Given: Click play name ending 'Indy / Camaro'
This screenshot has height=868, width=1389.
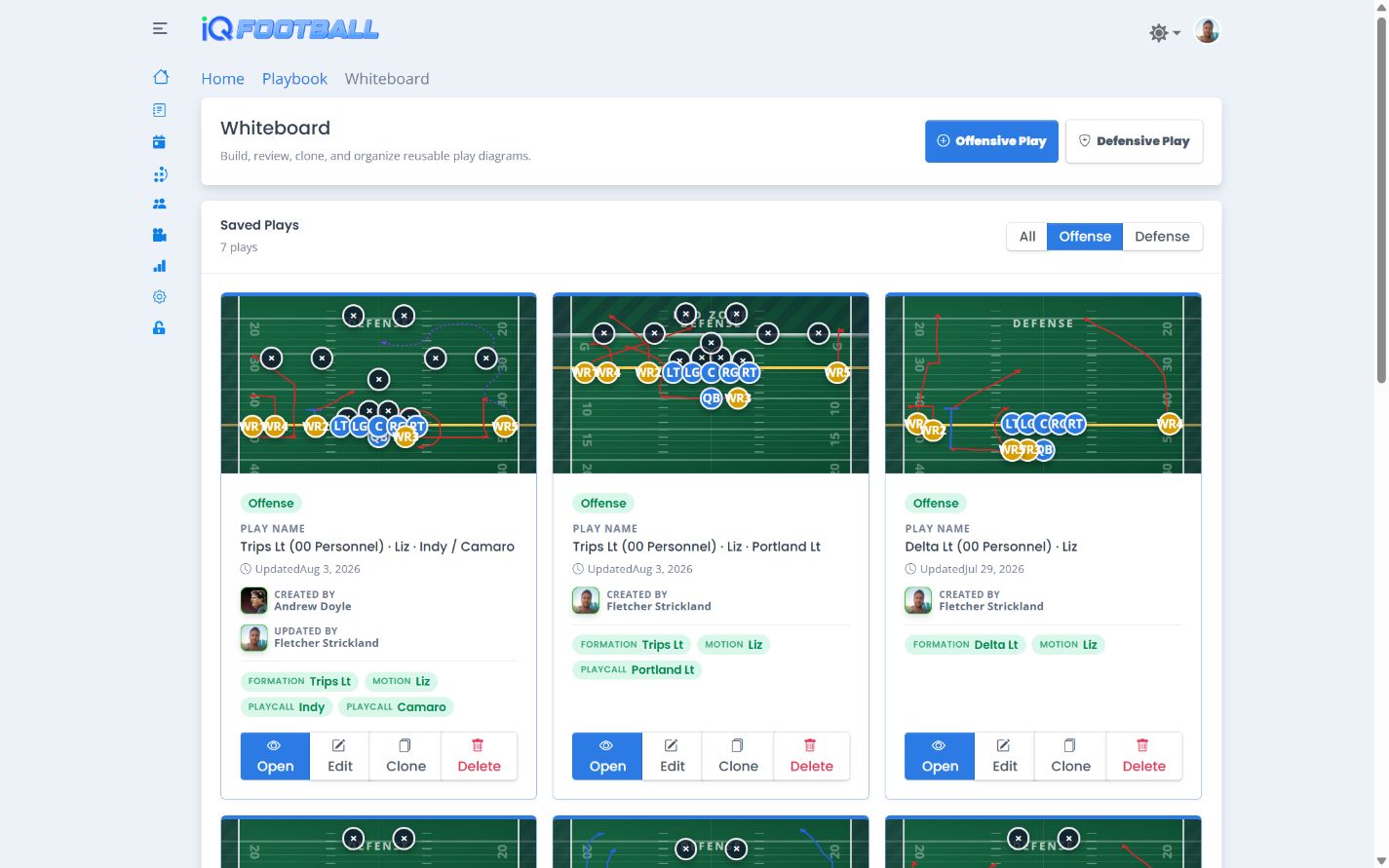Looking at the screenshot, I should [377, 547].
